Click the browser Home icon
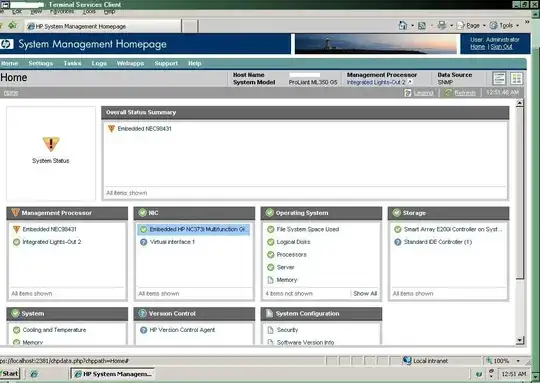The image size is (540, 383). click(x=403, y=25)
